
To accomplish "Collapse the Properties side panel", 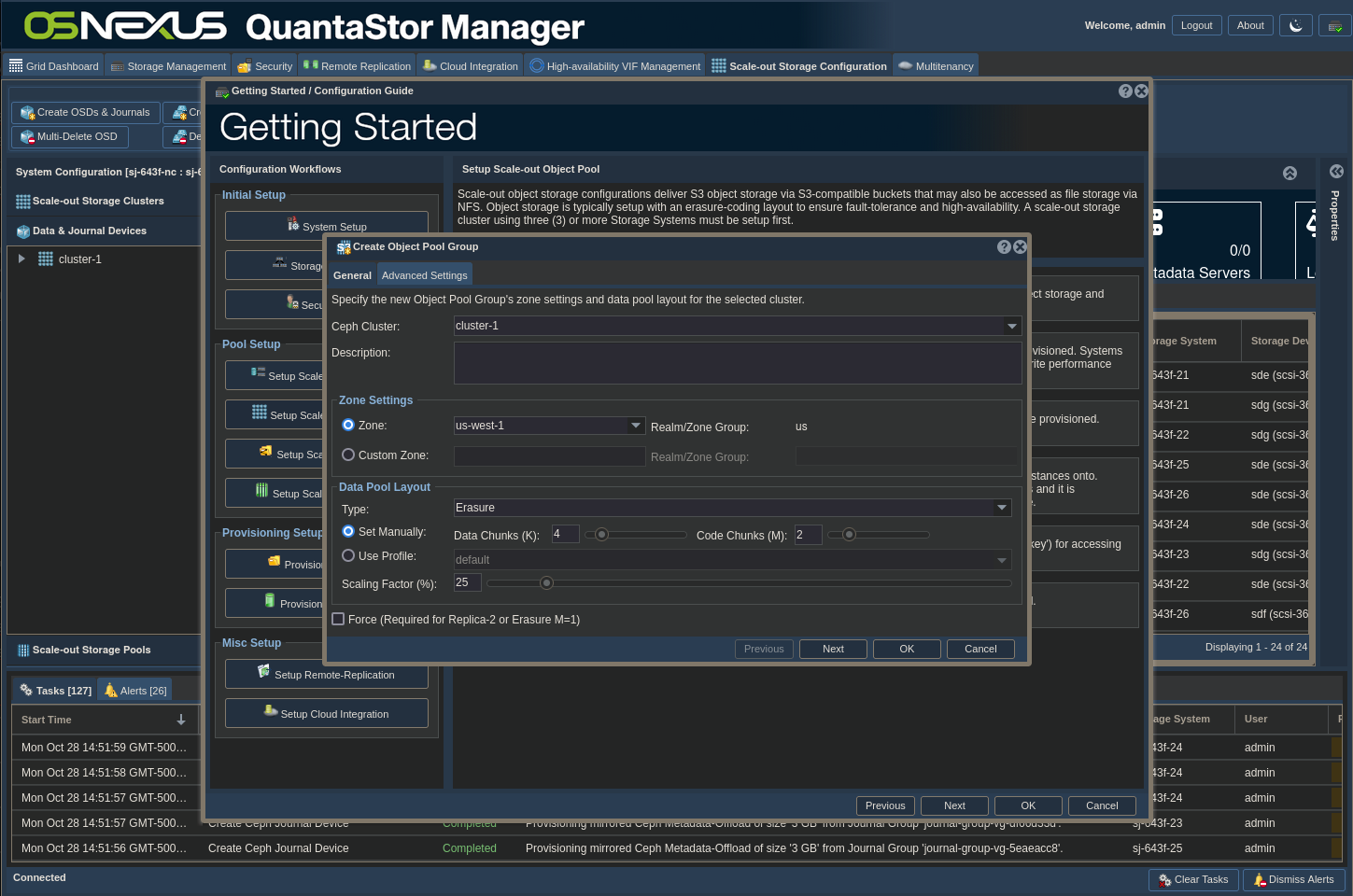I will [x=1336, y=172].
